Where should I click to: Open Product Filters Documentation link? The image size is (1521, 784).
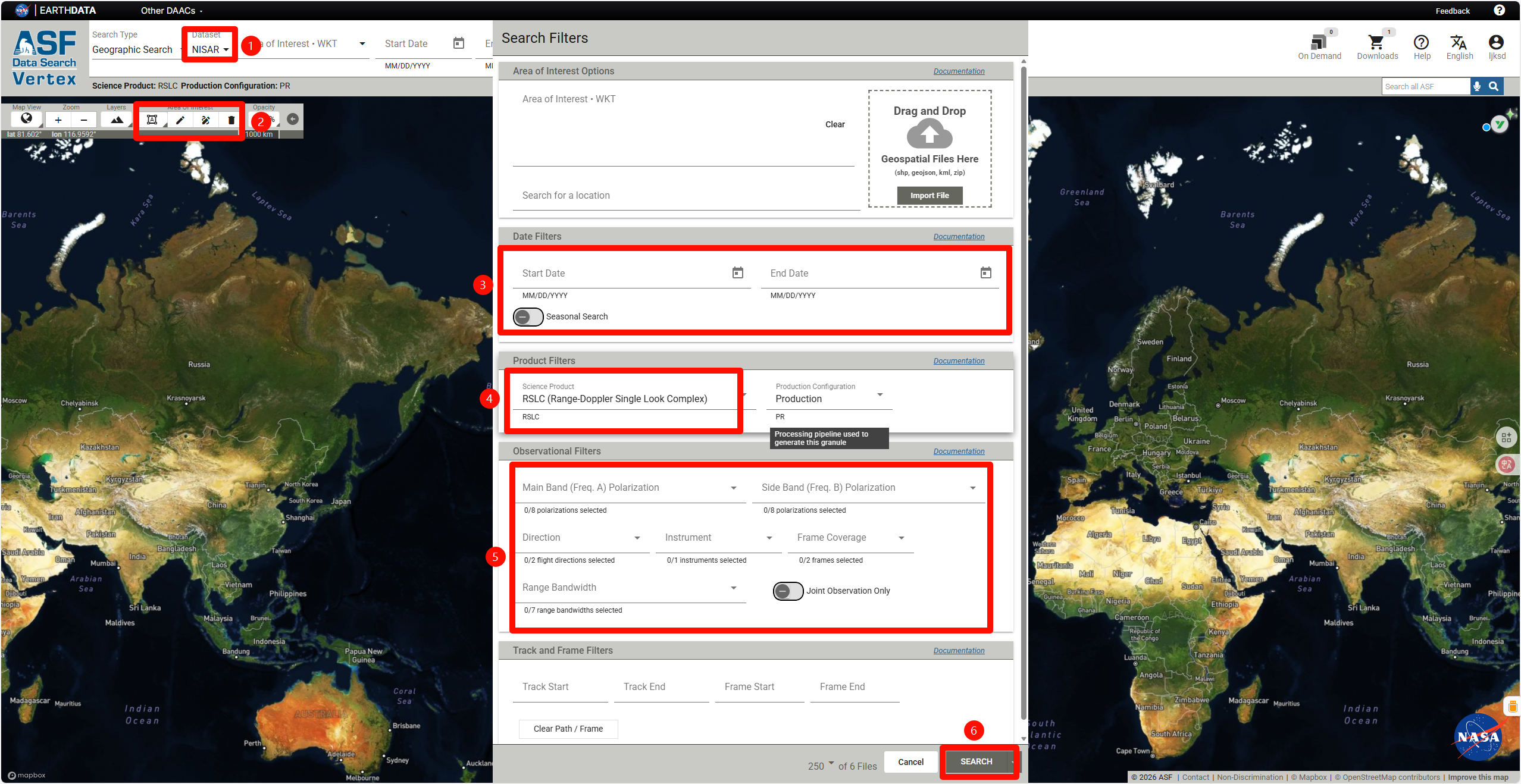coord(959,360)
